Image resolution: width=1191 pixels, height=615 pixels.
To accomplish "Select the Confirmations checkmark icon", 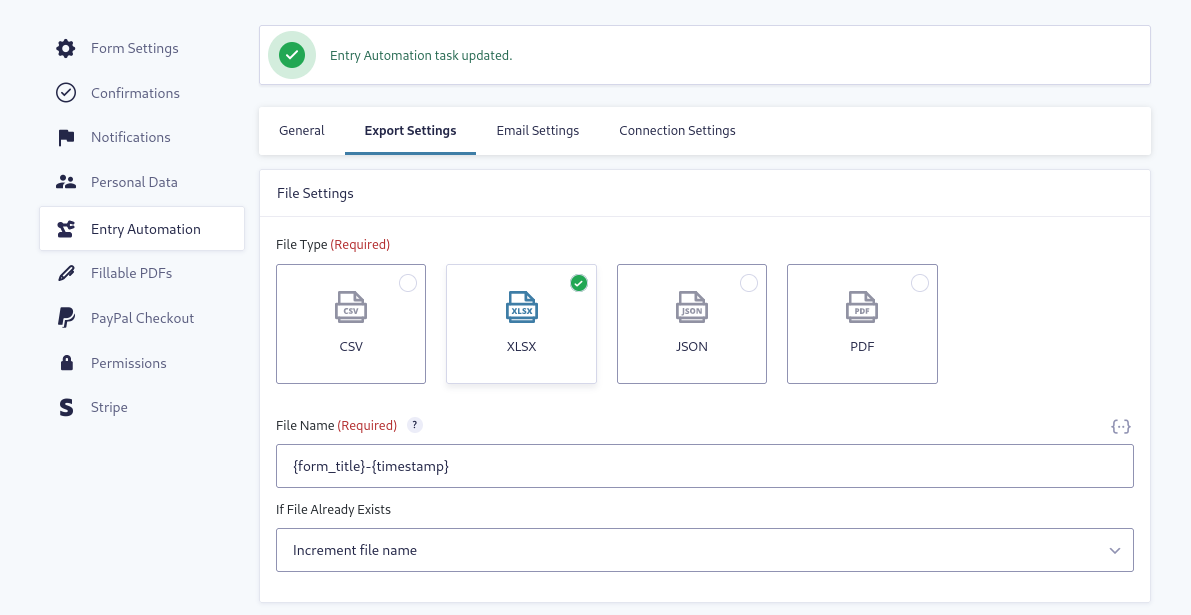I will click(65, 92).
